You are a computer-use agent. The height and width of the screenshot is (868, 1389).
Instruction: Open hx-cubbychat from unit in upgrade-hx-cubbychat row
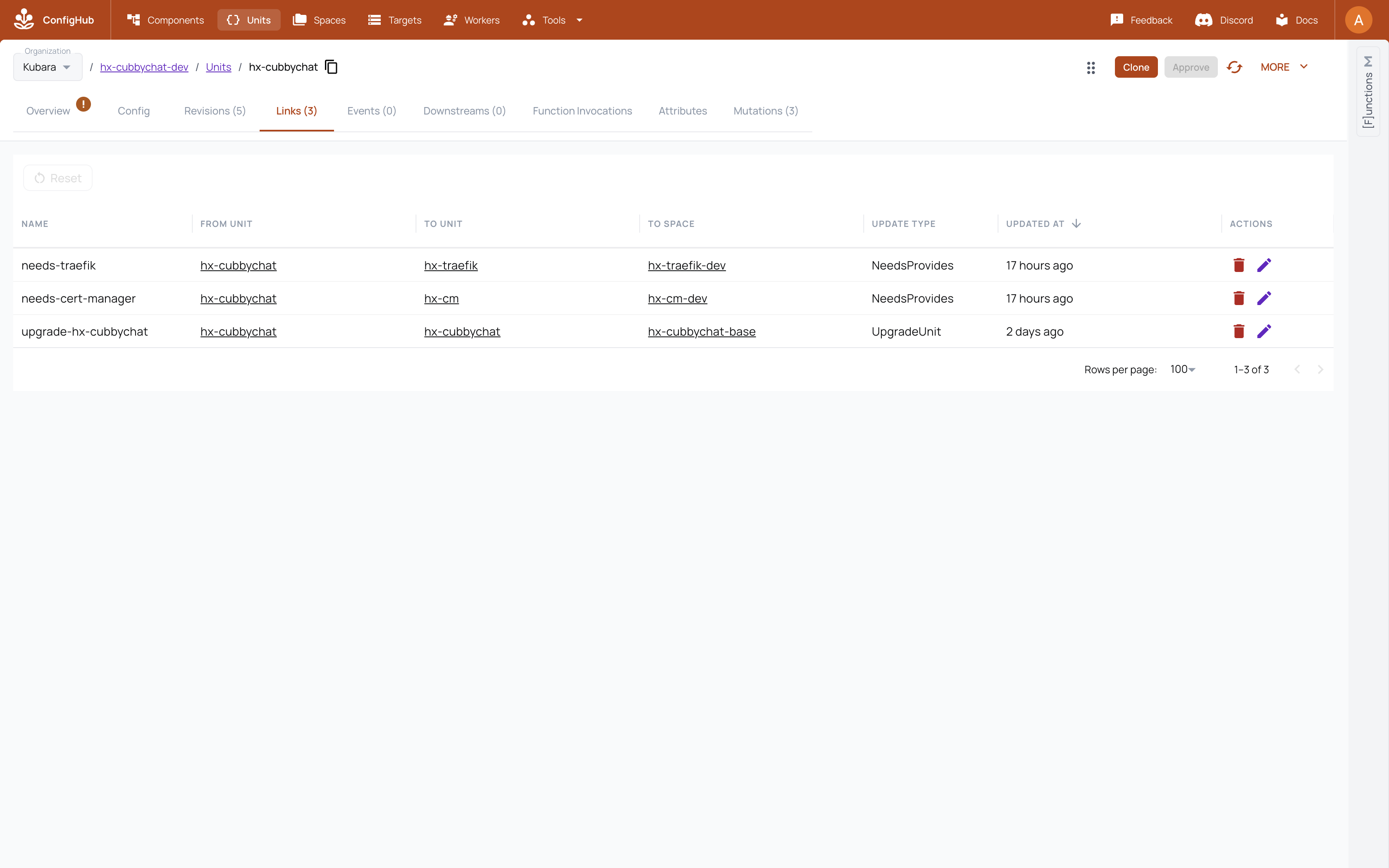click(x=238, y=332)
